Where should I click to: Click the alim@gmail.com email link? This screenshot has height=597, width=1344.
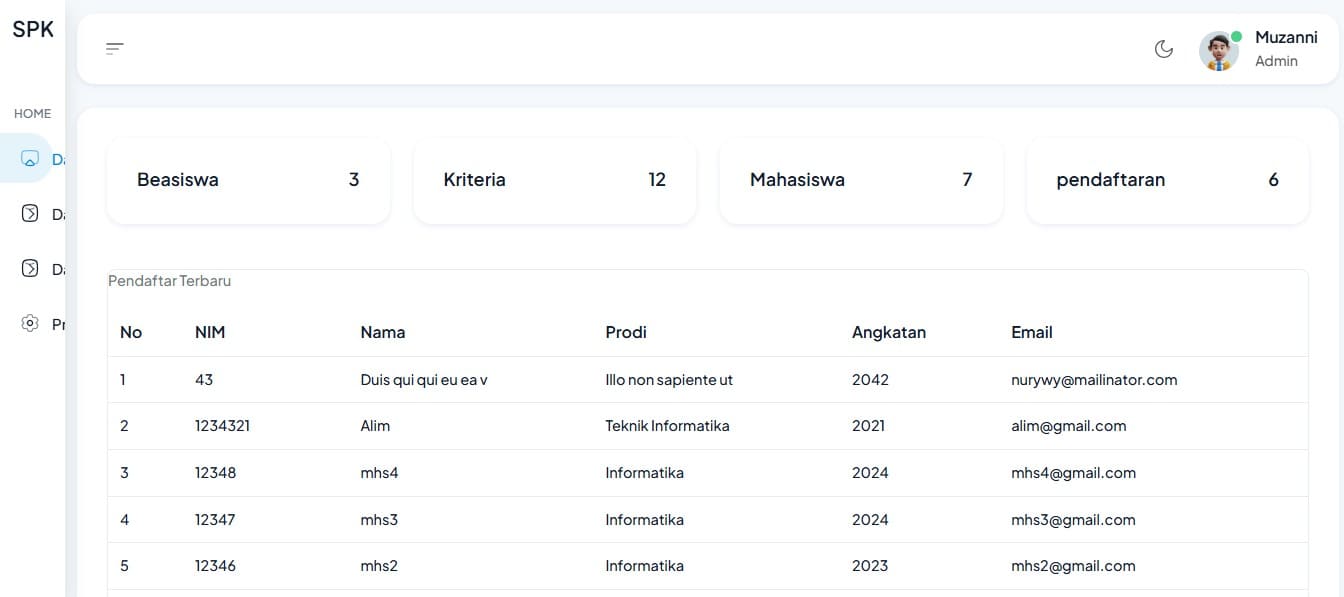coord(1068,425)
